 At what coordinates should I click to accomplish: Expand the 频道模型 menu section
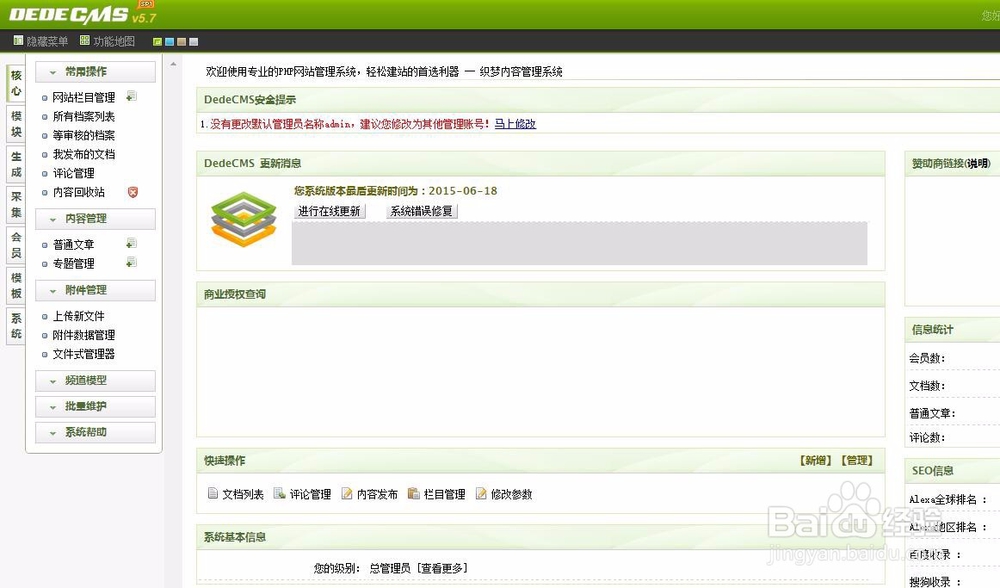tap(95, 381)
